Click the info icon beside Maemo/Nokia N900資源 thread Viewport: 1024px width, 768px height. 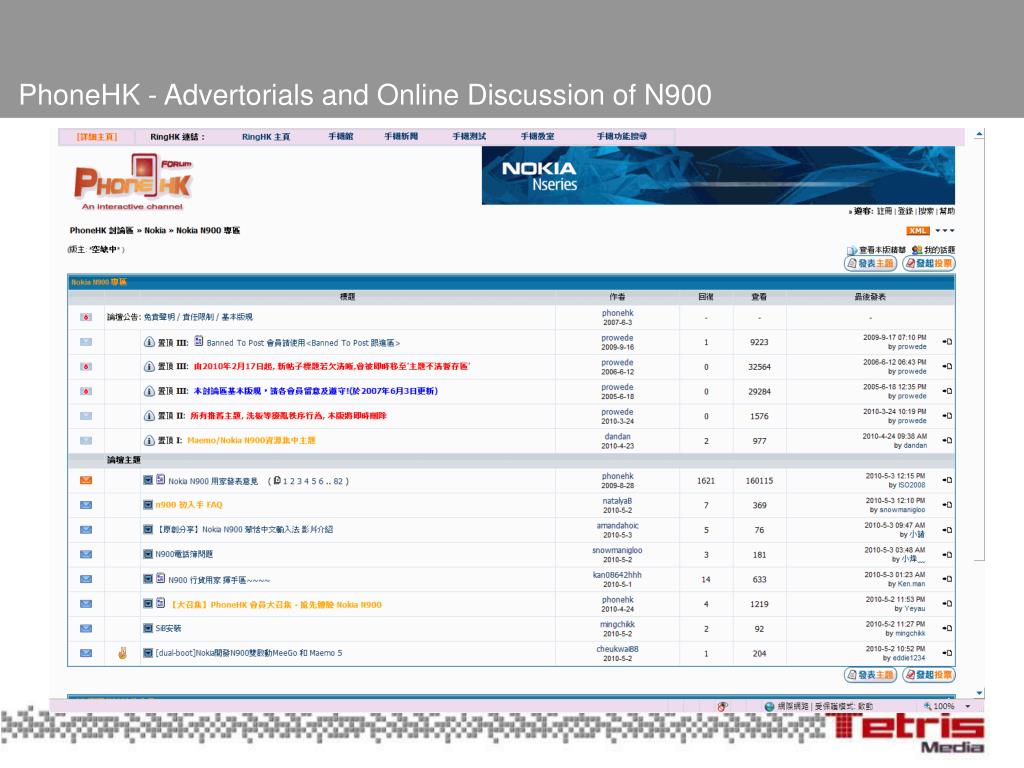coord(149,440)
